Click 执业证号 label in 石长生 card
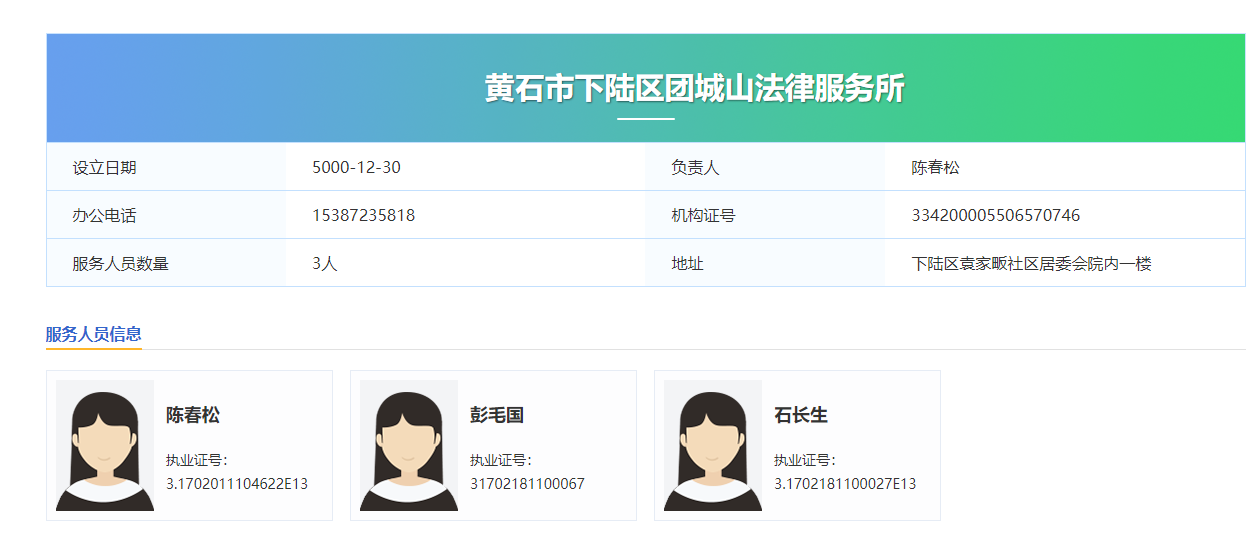This screenshot has height=534, width=1258. [805, 460]
